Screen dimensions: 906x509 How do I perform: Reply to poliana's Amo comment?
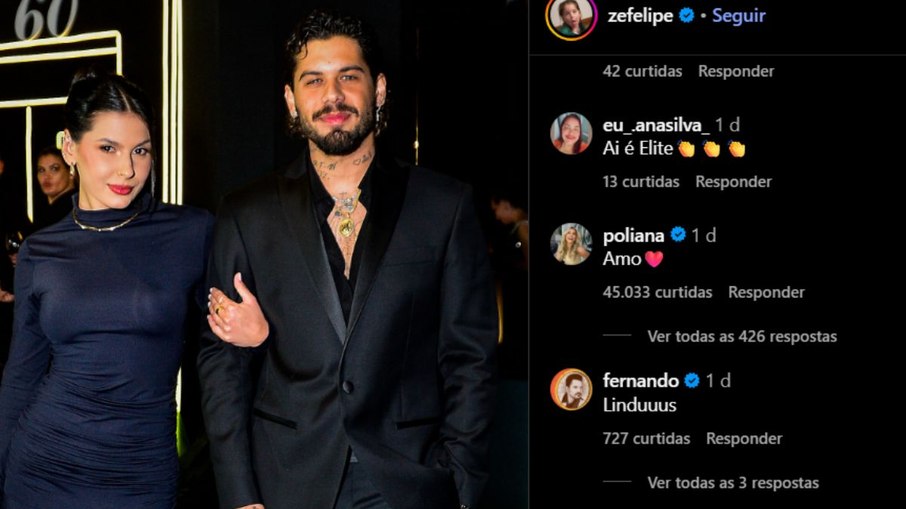766,292
